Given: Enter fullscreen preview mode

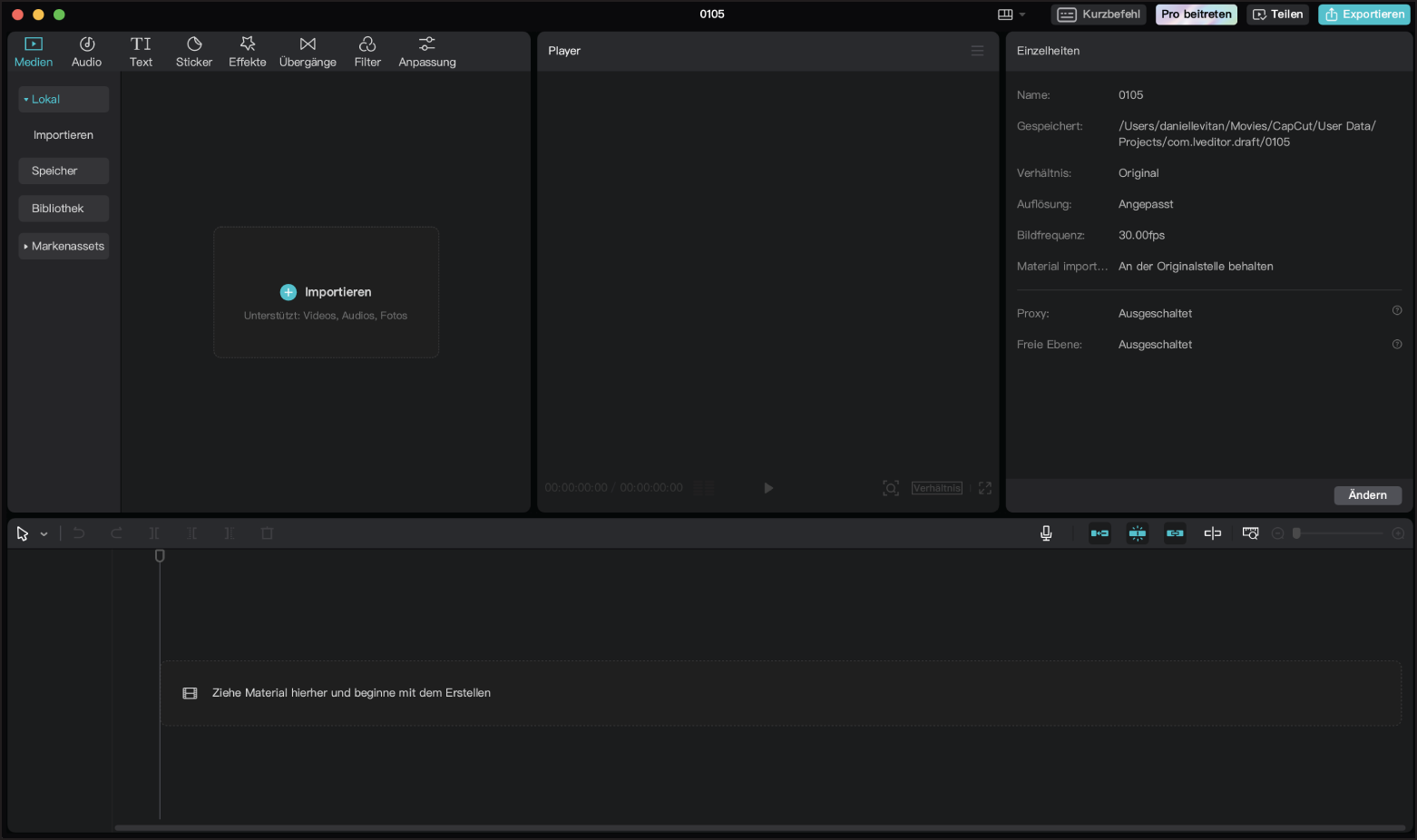Looking at the screenshot, I should point(985,488).
